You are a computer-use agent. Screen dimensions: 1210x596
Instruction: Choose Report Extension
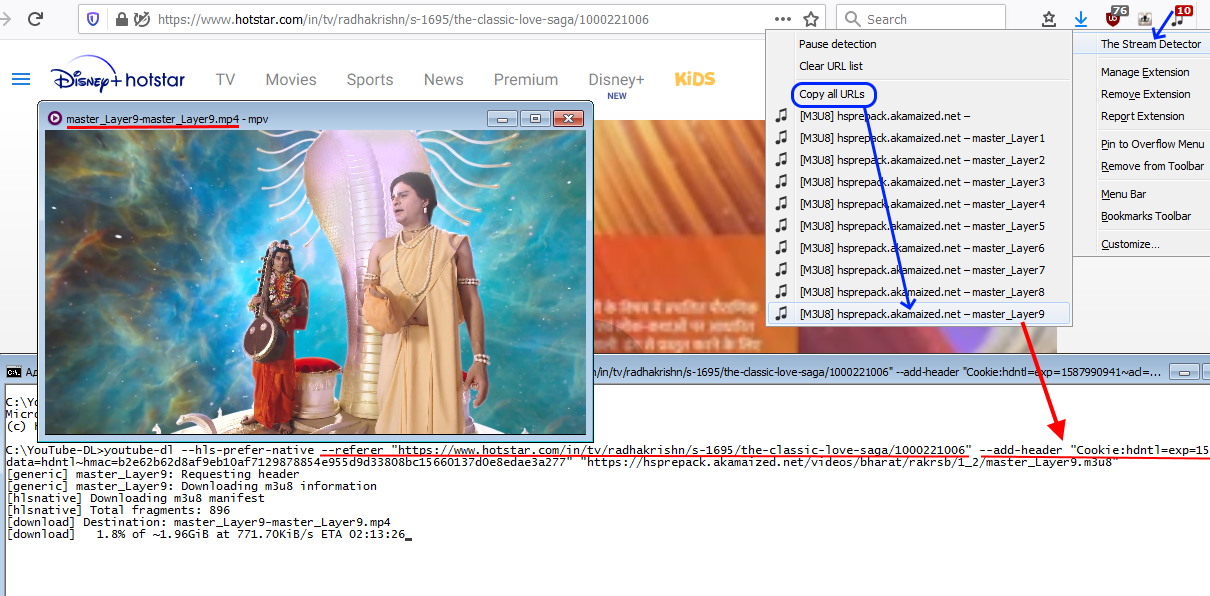(1142, 116)
